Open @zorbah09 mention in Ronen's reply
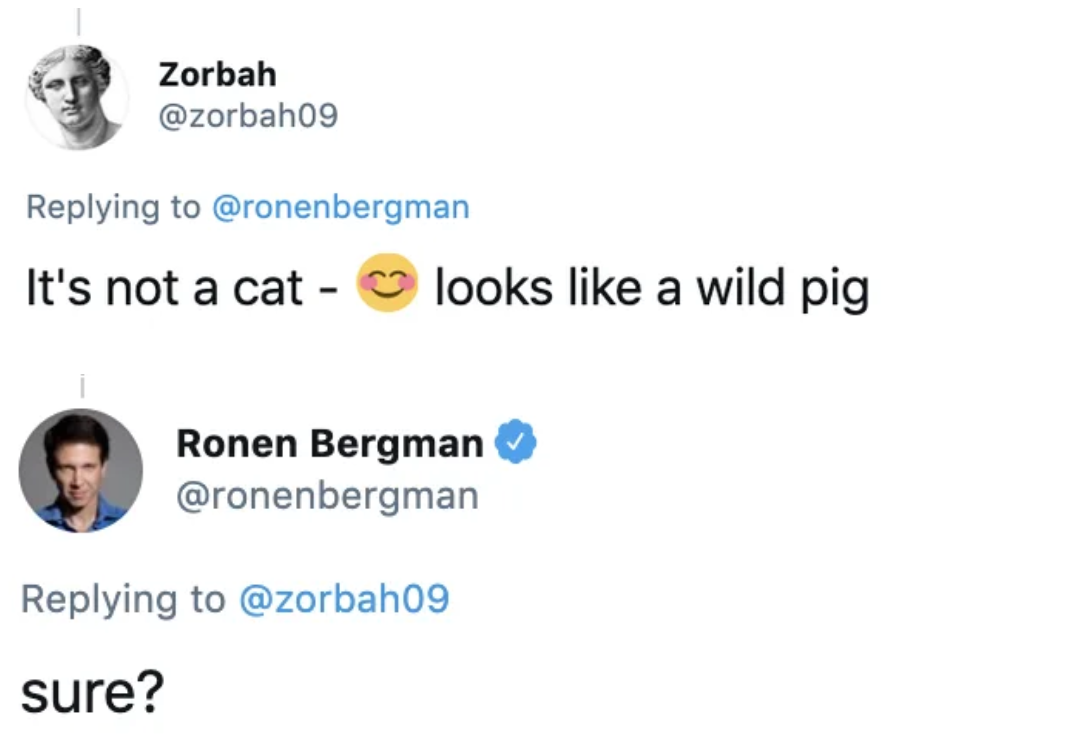The image size is (1086, 746). (x=343, y=599)
